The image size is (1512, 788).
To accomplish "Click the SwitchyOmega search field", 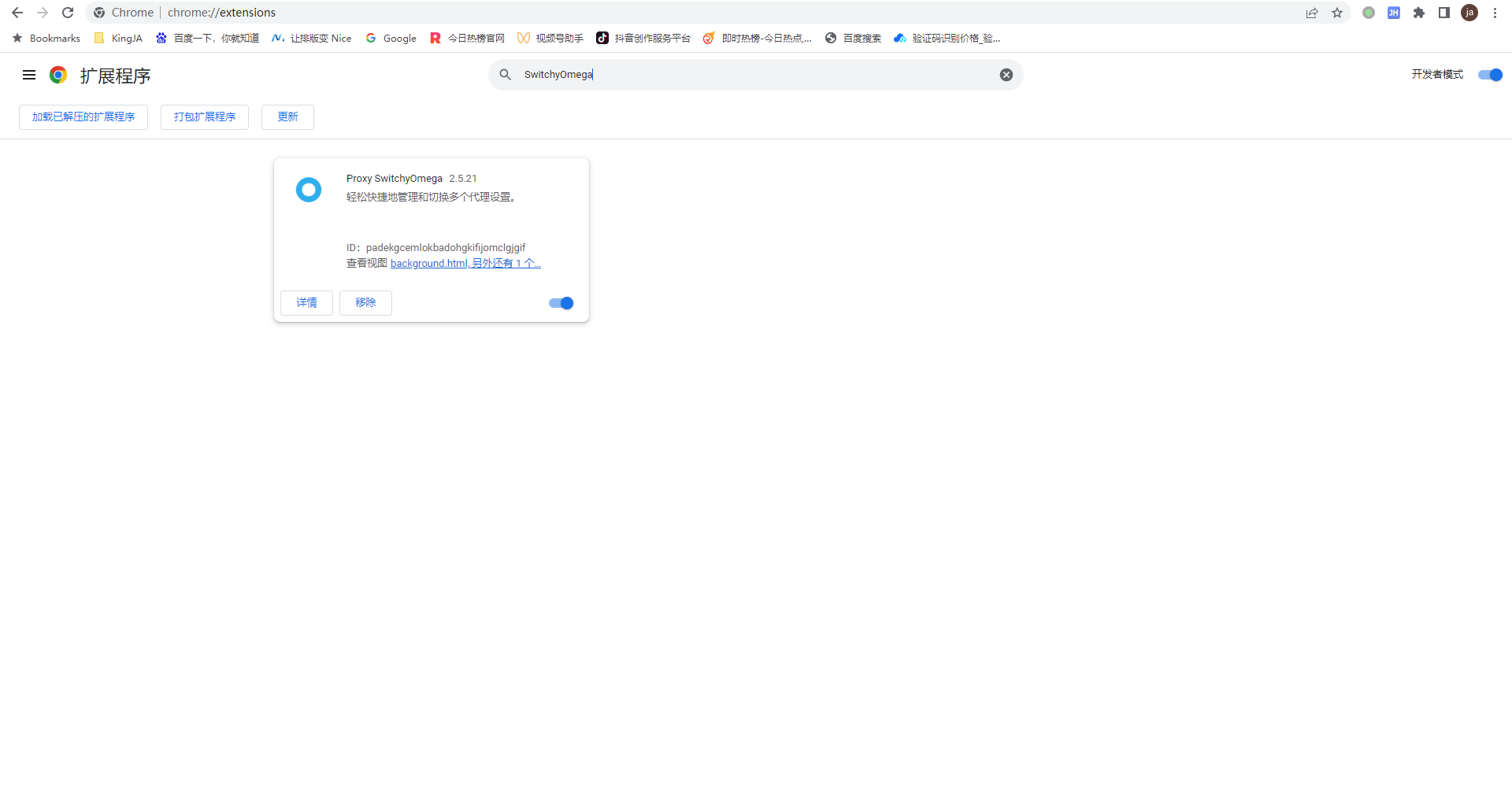I will [x=756, y=75].
